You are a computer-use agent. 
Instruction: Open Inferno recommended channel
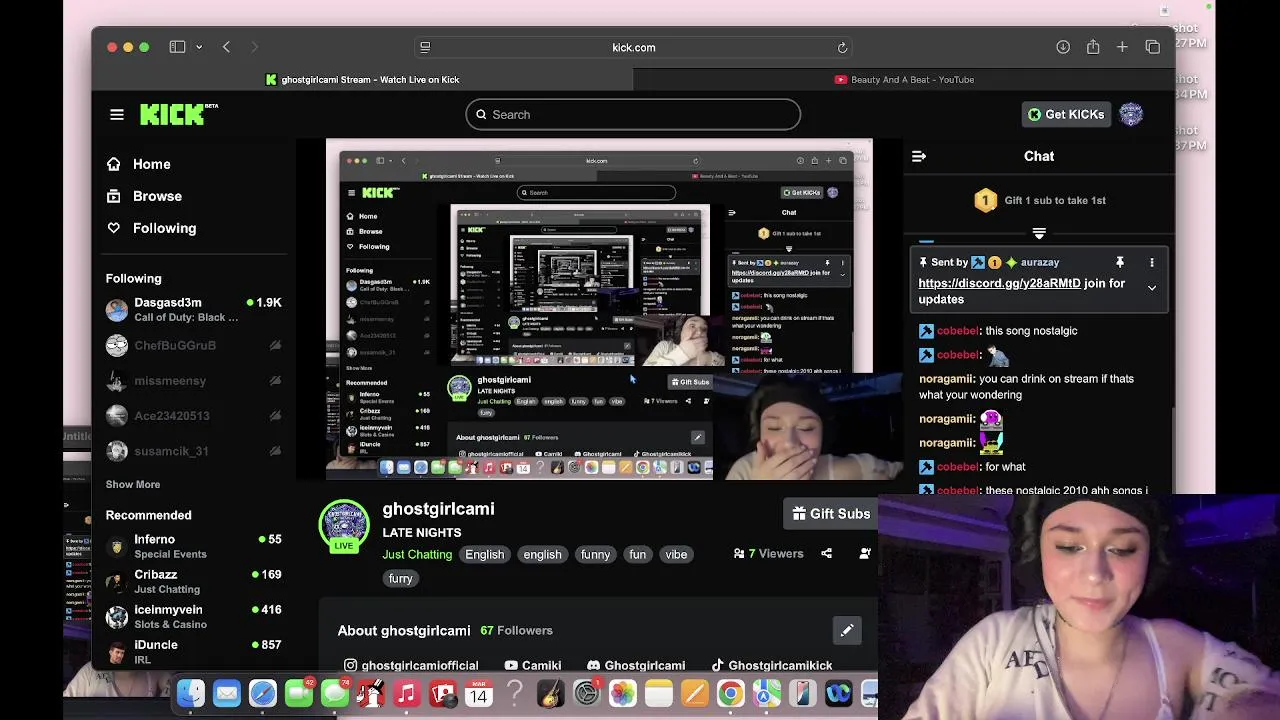[194, 546]
